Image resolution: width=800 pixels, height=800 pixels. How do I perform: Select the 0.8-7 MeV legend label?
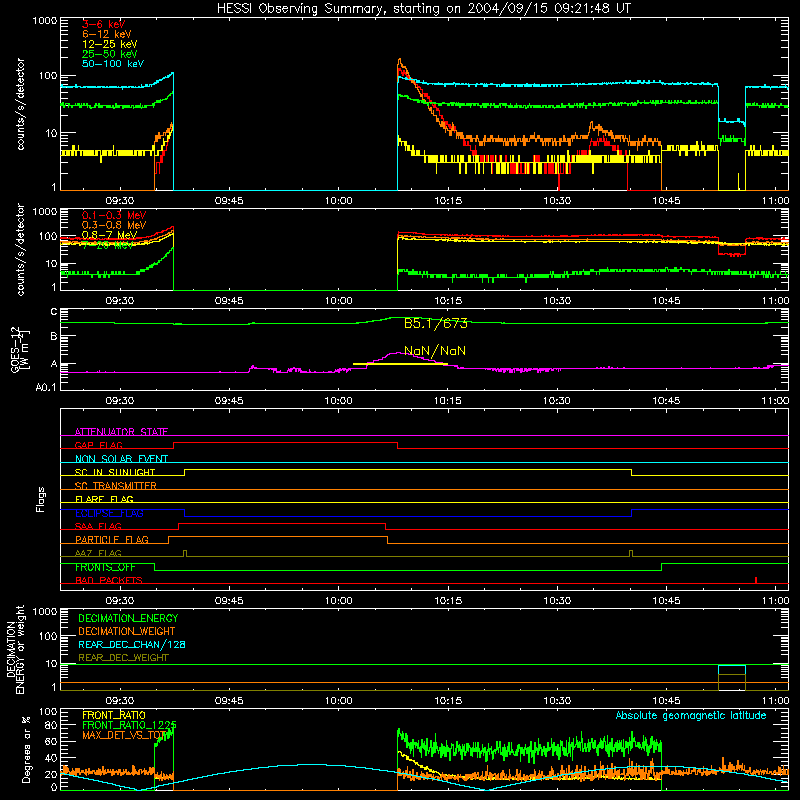click(x=109, y=235)
